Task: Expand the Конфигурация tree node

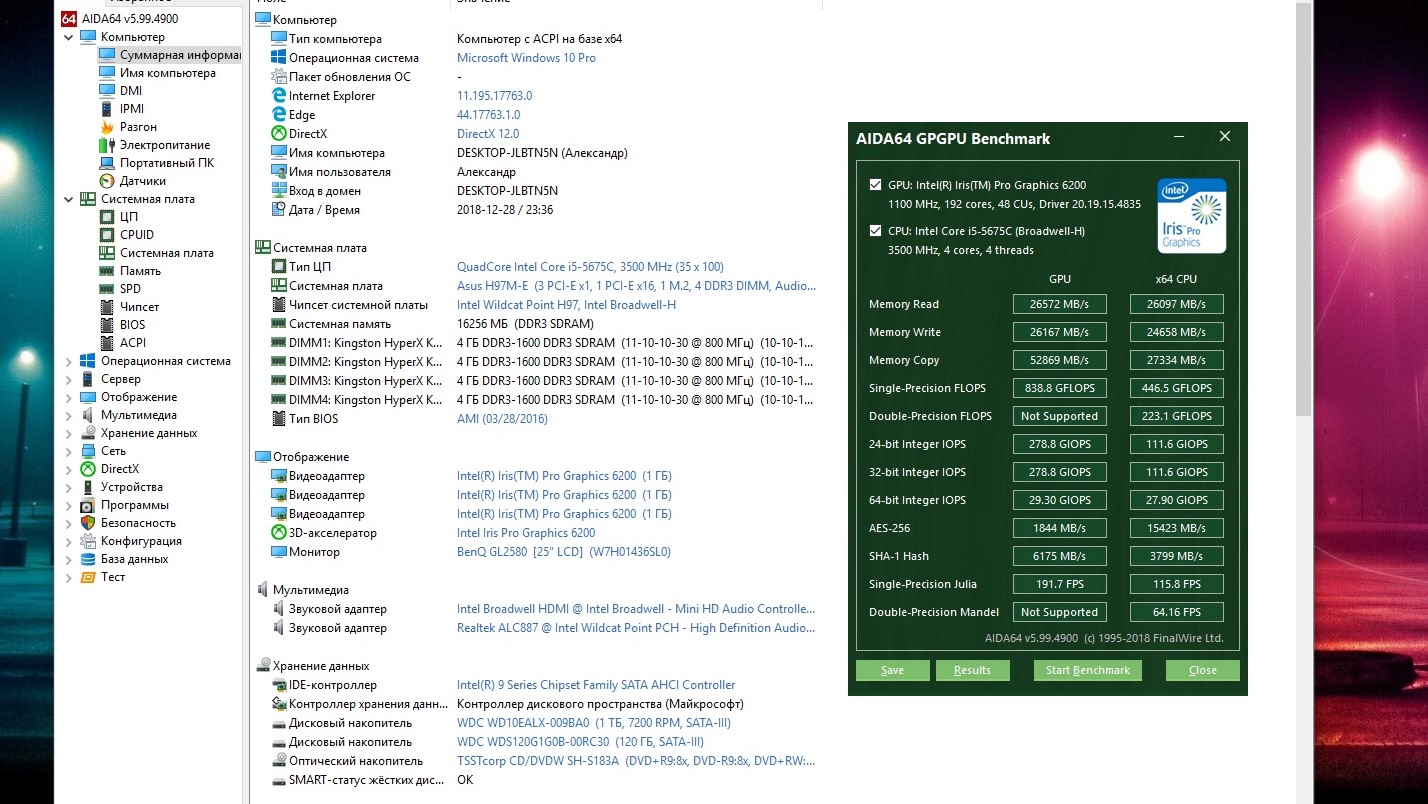Action: click(x=69, y=541)
